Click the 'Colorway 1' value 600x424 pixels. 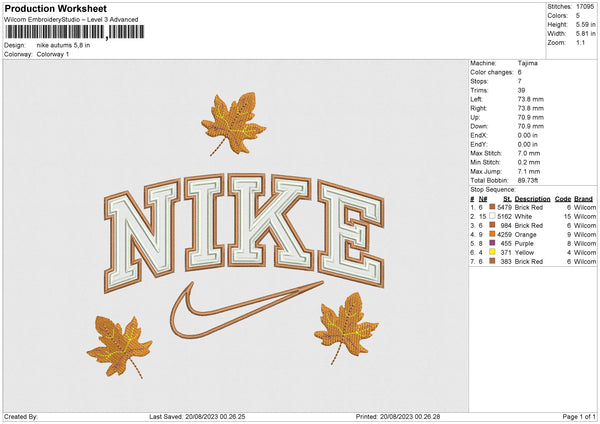[x=53, y=54]
